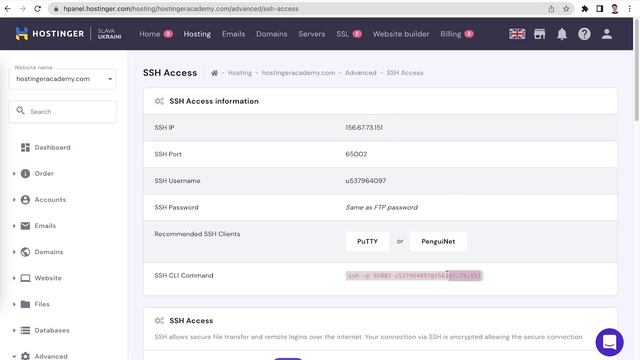Expand the Emails sidebar section
Viewport: 640px width, 360px height.
(x=14, y=226)
